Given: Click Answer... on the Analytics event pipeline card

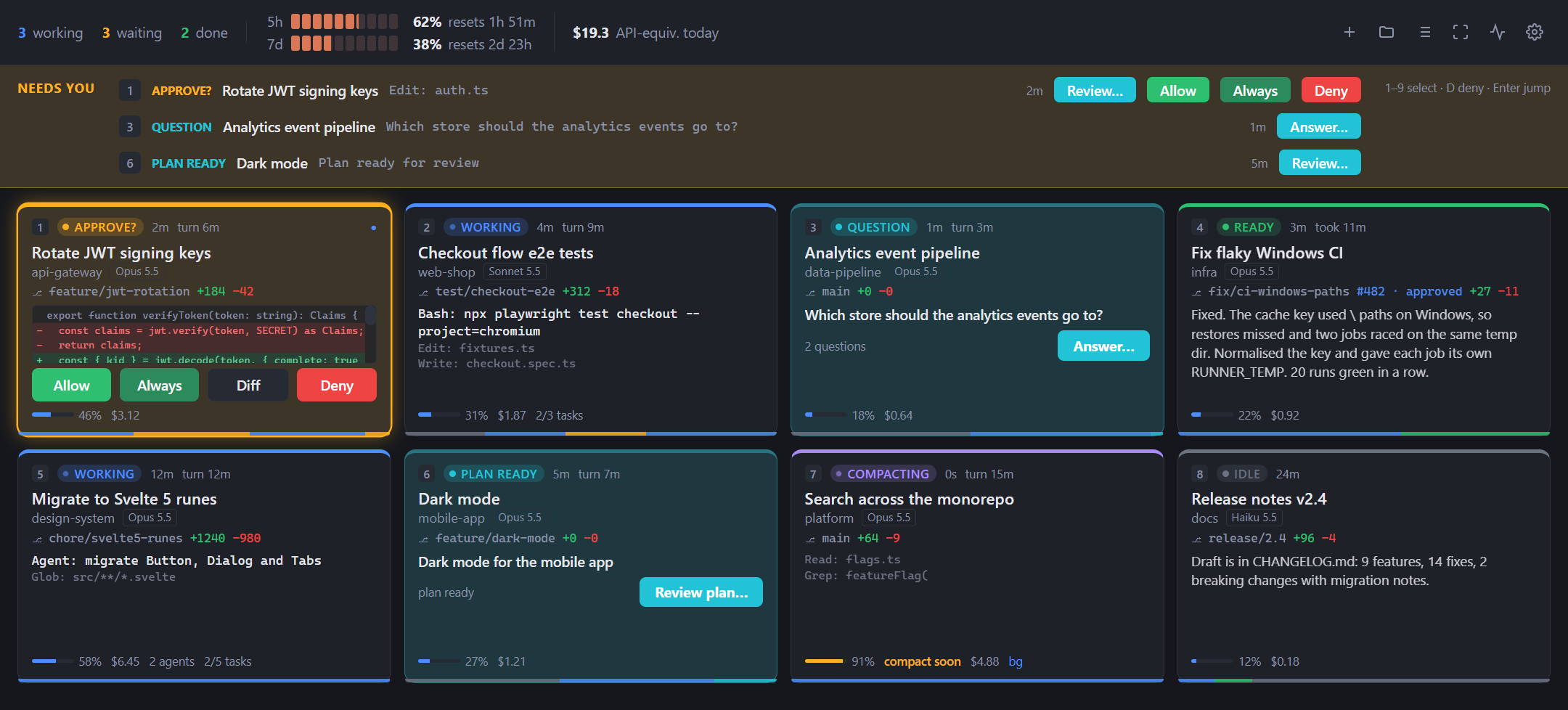Looking at the screenshot, I should tap(1103, 346).
